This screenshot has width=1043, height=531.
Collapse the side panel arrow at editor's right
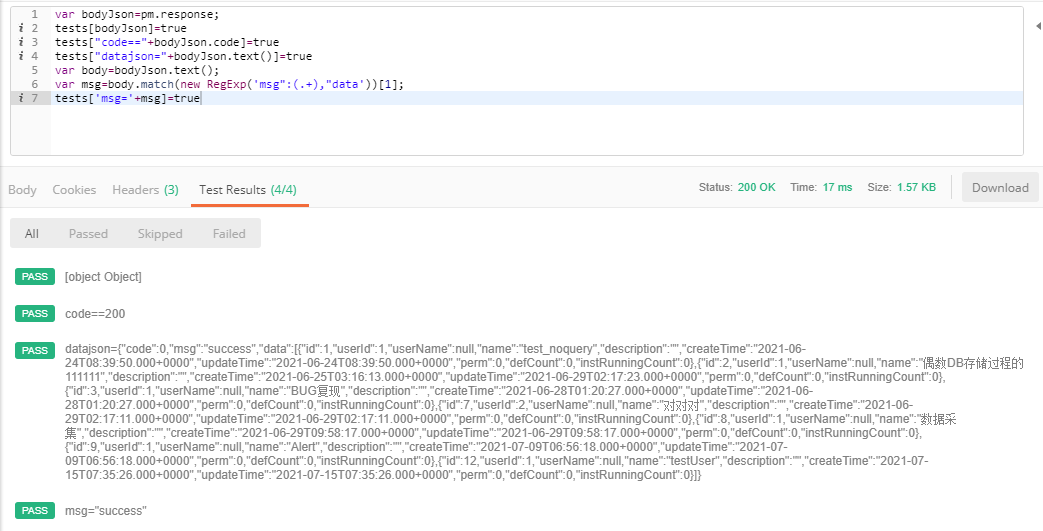tap(1038, 26)
